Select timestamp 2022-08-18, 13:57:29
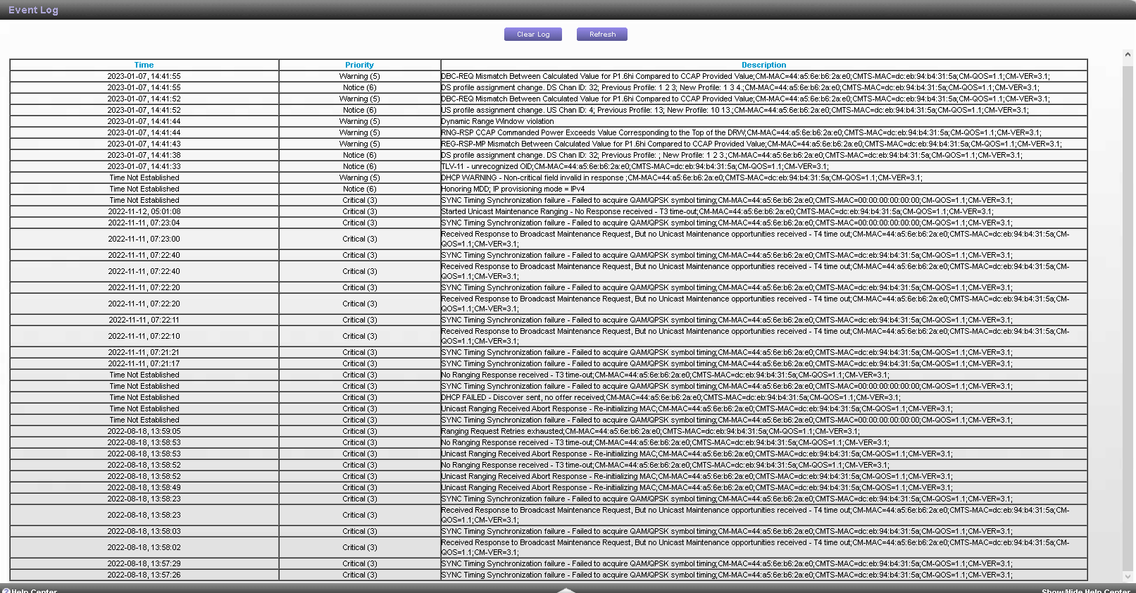1136x593 pixels. pos(143,563)
